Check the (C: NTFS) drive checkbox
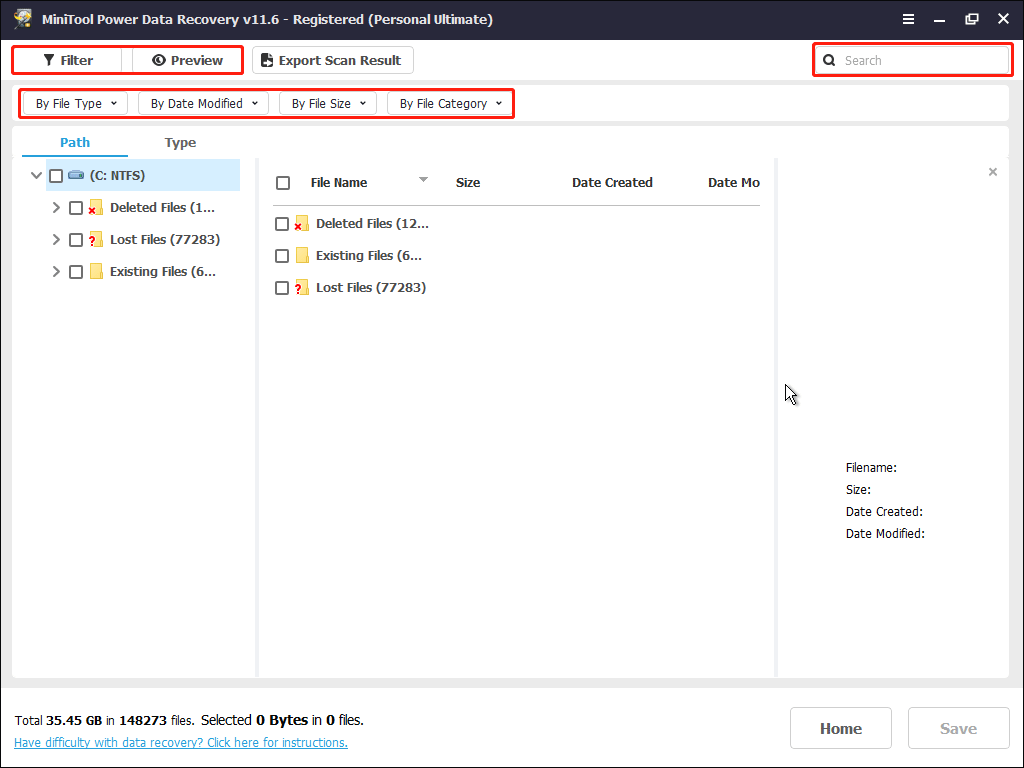The height and width of the screenshot is (768, 1024). click(x=56, y=176)
